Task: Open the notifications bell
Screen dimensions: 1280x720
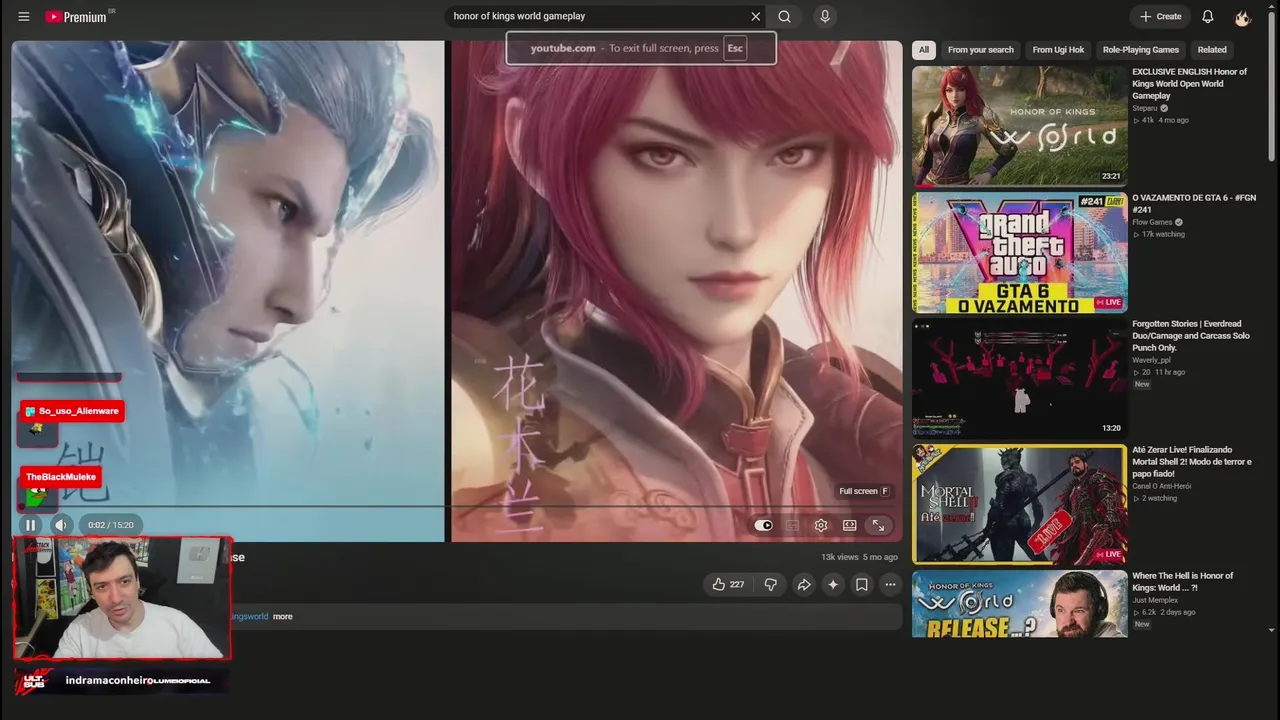Action: tap(1208, 16)
